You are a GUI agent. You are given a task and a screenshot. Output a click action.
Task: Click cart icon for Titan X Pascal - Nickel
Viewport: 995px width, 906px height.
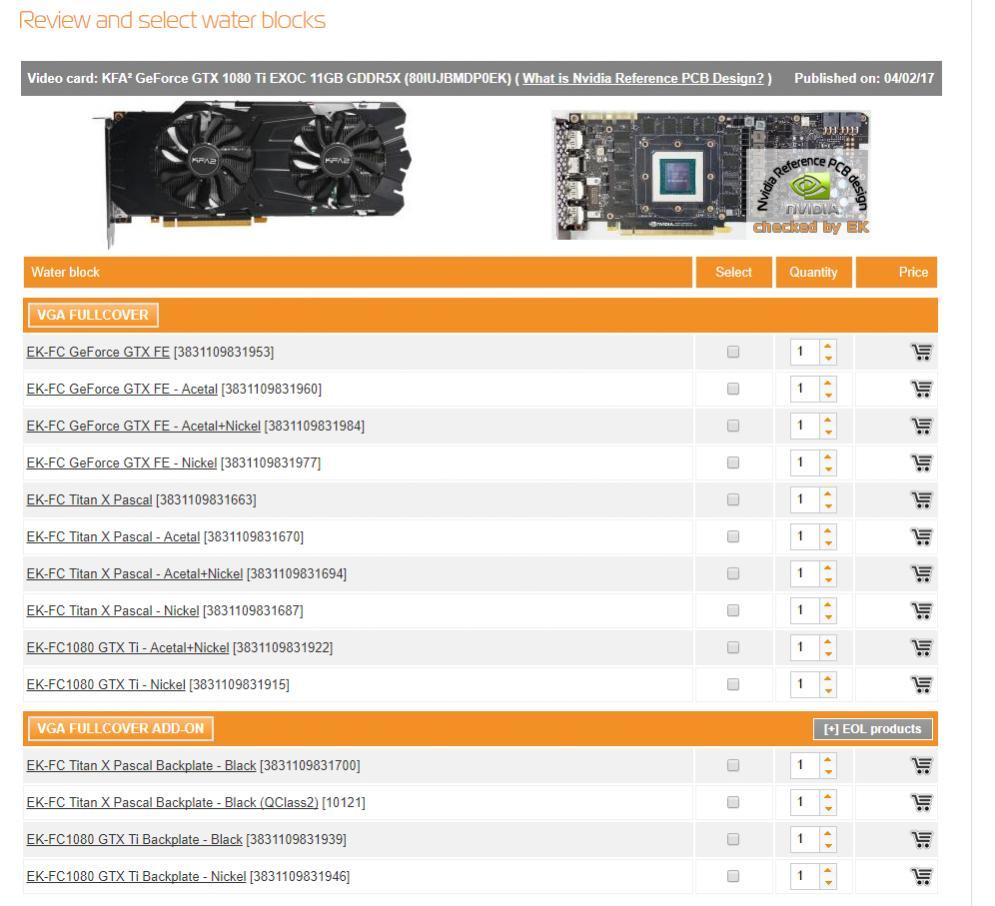pos(921,610)
